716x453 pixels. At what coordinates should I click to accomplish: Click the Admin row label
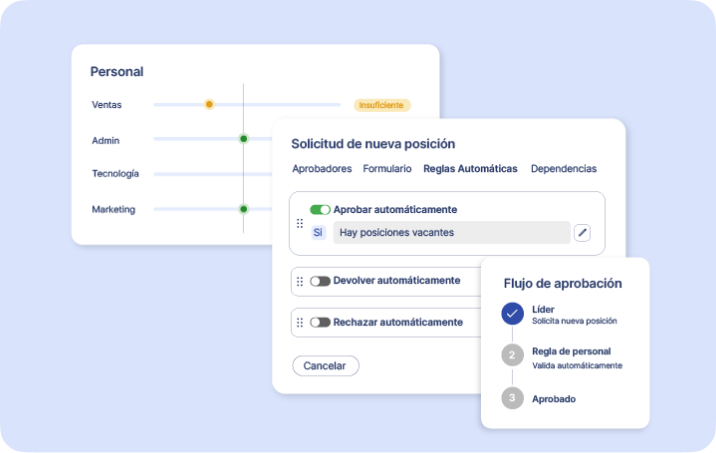click(x=105, y=140)
